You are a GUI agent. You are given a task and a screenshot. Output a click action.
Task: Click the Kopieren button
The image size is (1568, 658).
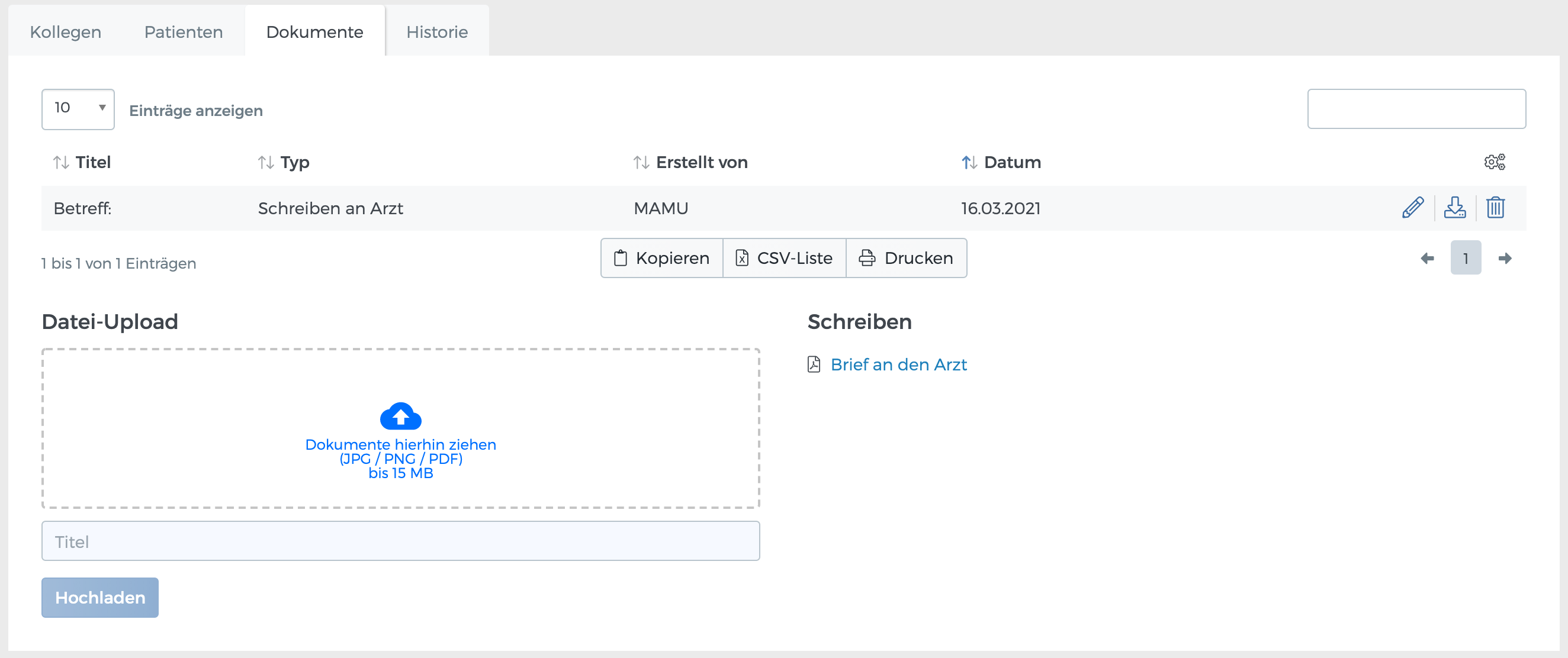coord(661,259)
